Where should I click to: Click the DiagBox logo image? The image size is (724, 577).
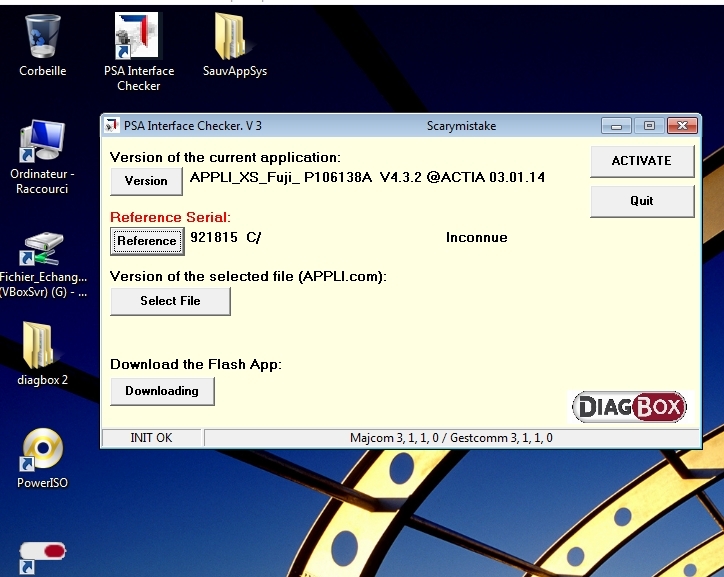click(629, 407)
